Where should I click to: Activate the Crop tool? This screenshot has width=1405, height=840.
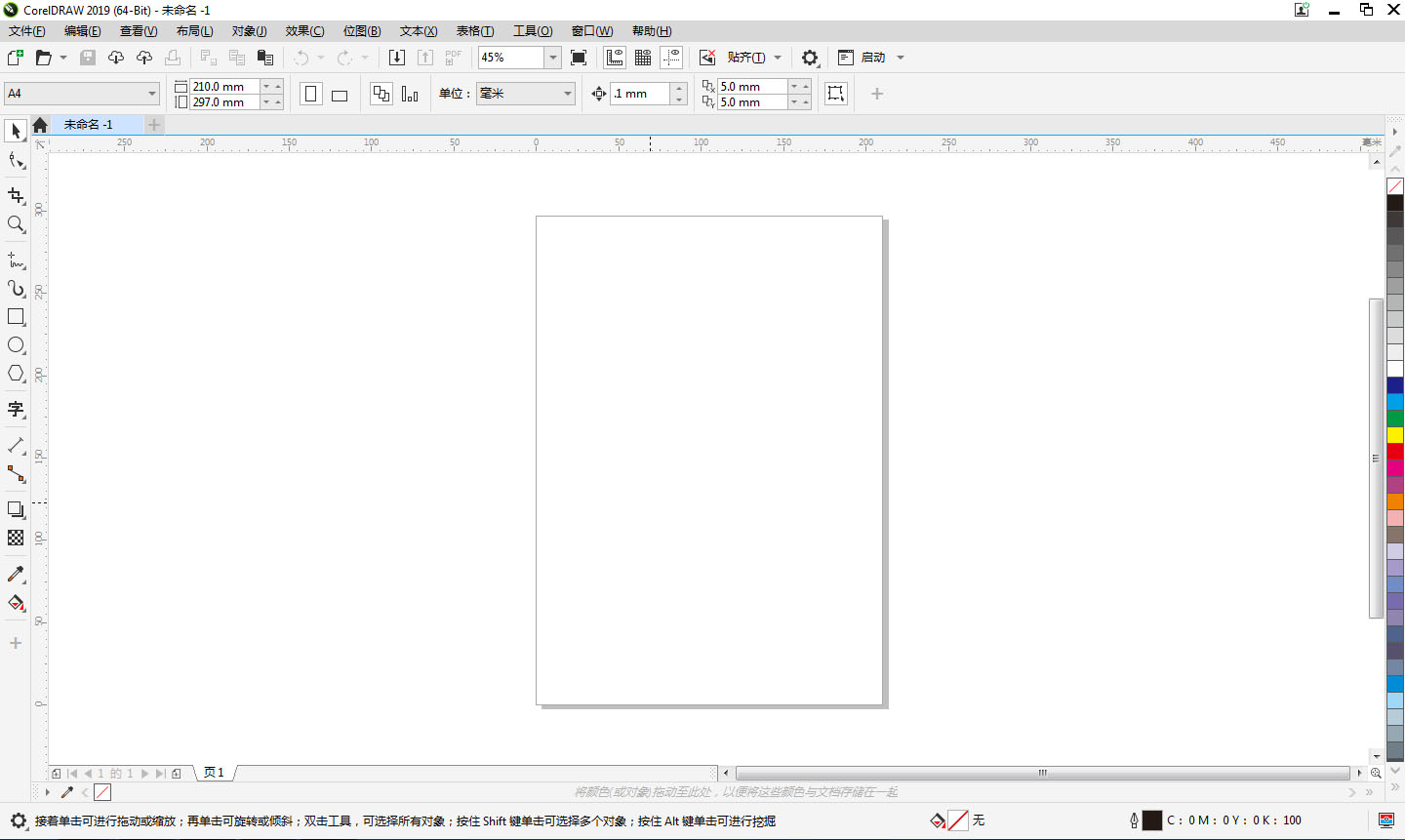(16, 196)
